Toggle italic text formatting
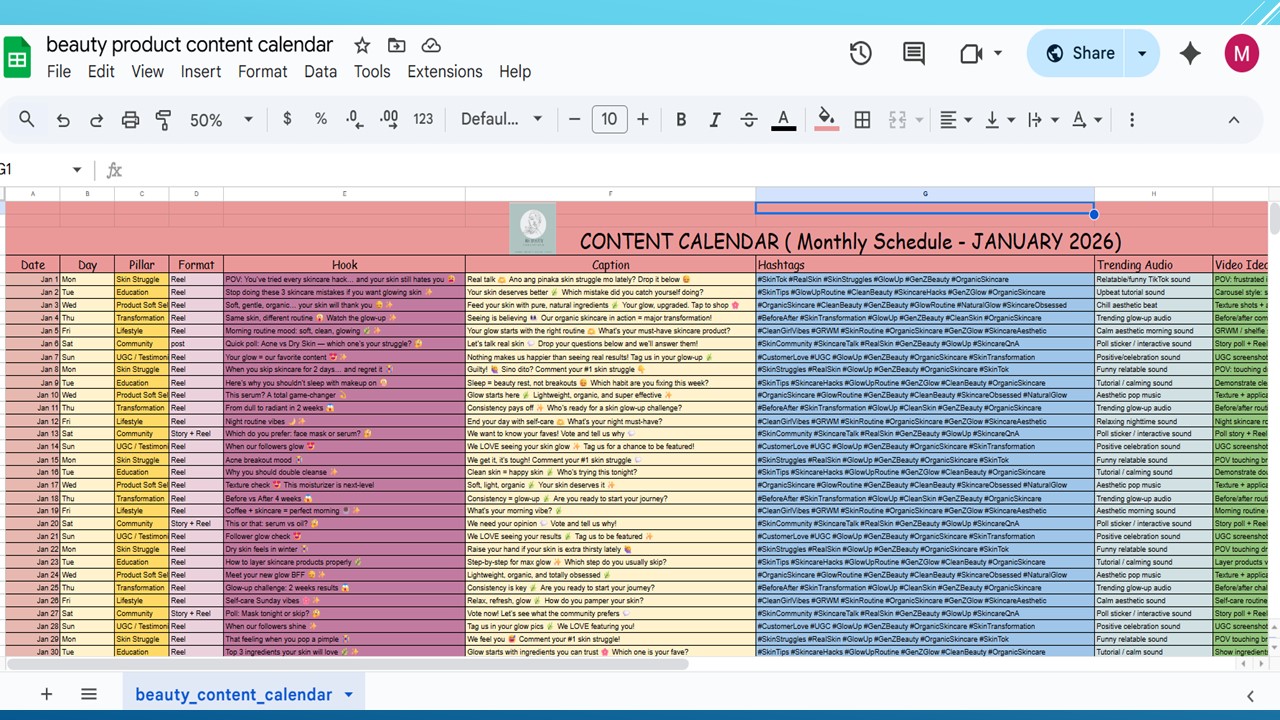The image size is (1280, 720). (715, 120)
